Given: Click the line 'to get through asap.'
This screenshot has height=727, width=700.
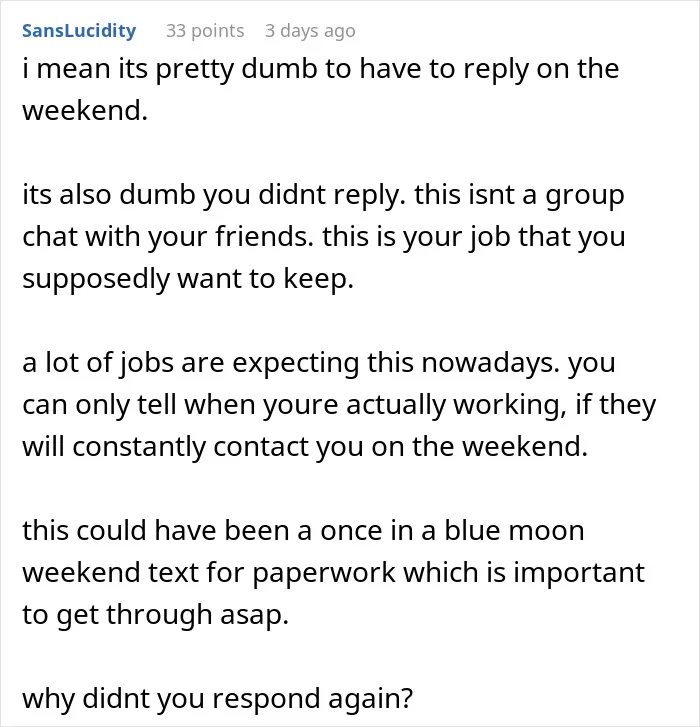Looking at the screenshot, I should [156, 615].
